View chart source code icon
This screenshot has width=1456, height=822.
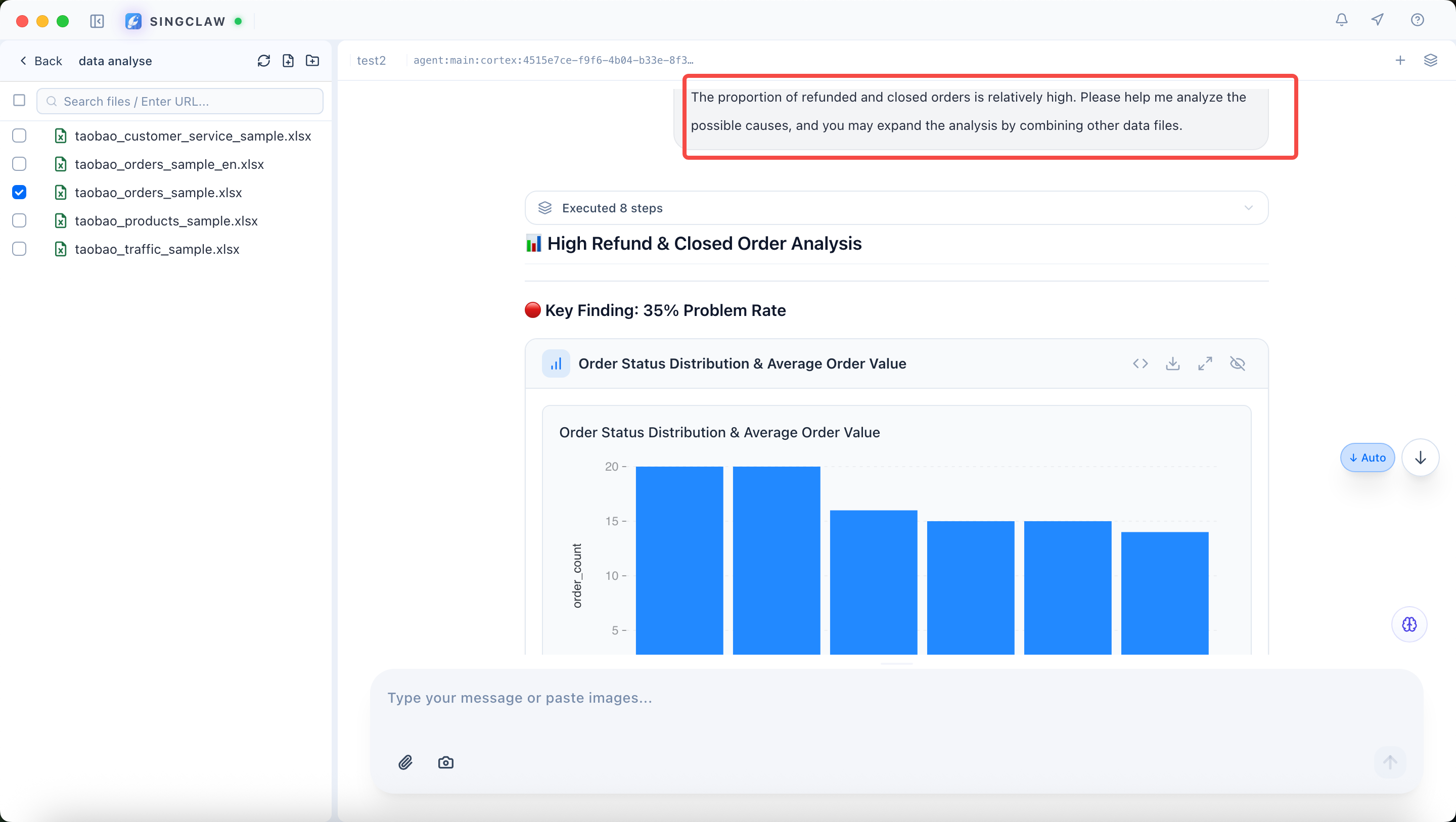click(x=1140, y=363)
